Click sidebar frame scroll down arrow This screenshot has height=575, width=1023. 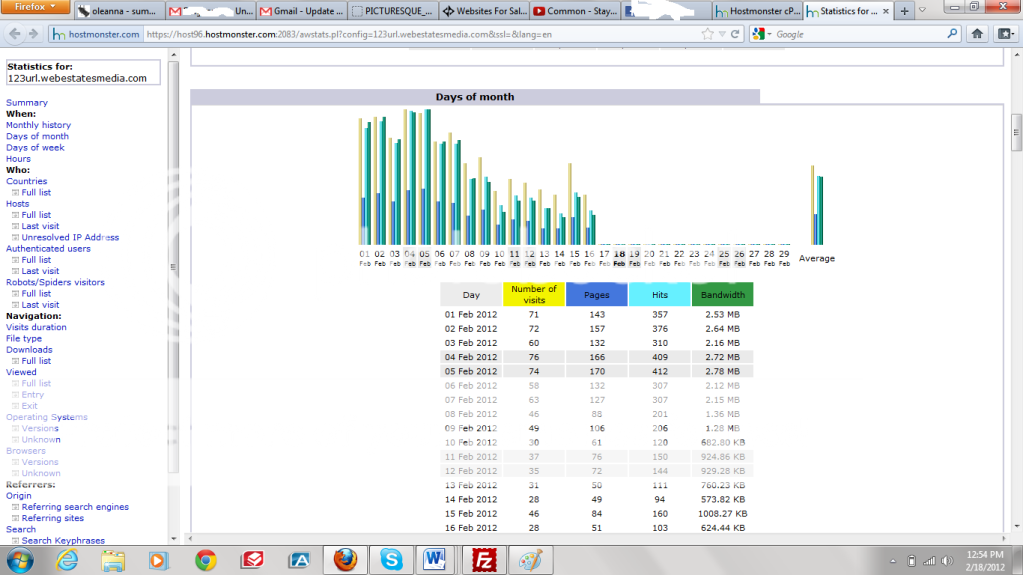pos(174,539)
